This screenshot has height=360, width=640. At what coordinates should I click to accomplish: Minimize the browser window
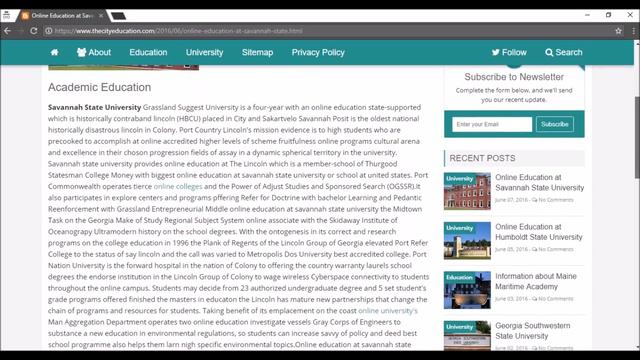(x=587, y=15)
